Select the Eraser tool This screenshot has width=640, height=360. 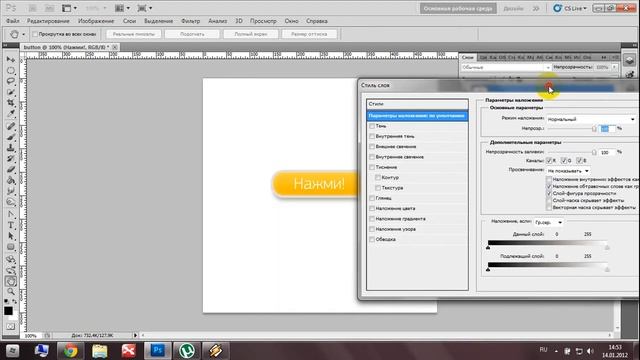(x=11, y=169)
